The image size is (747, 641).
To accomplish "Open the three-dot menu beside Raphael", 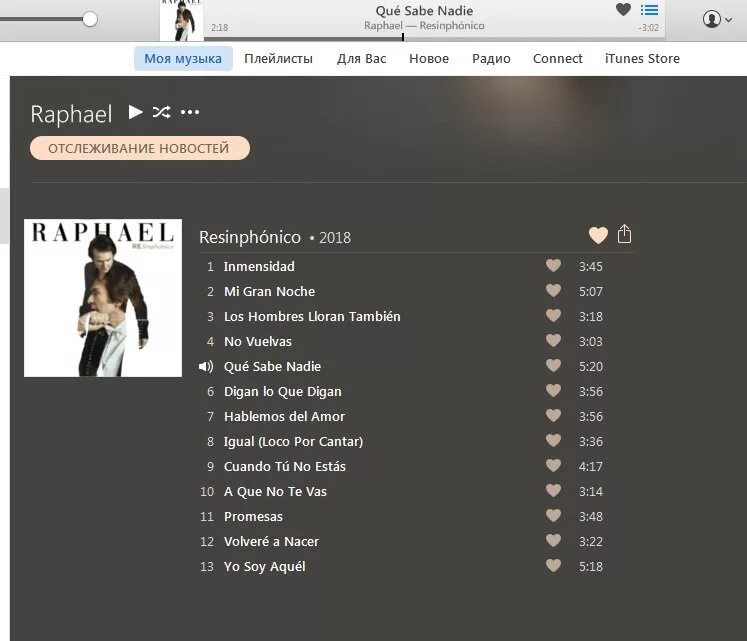I will click(x=190, y=112).
